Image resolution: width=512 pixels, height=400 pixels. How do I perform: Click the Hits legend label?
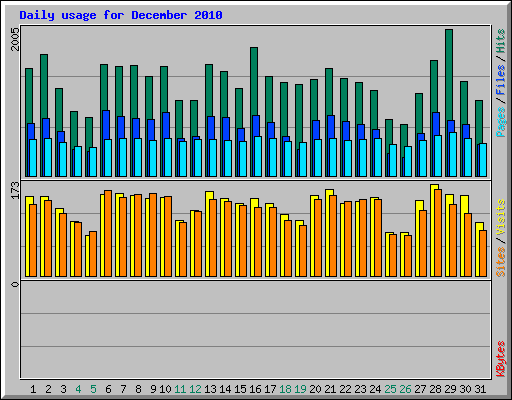[x=501, y=41]
